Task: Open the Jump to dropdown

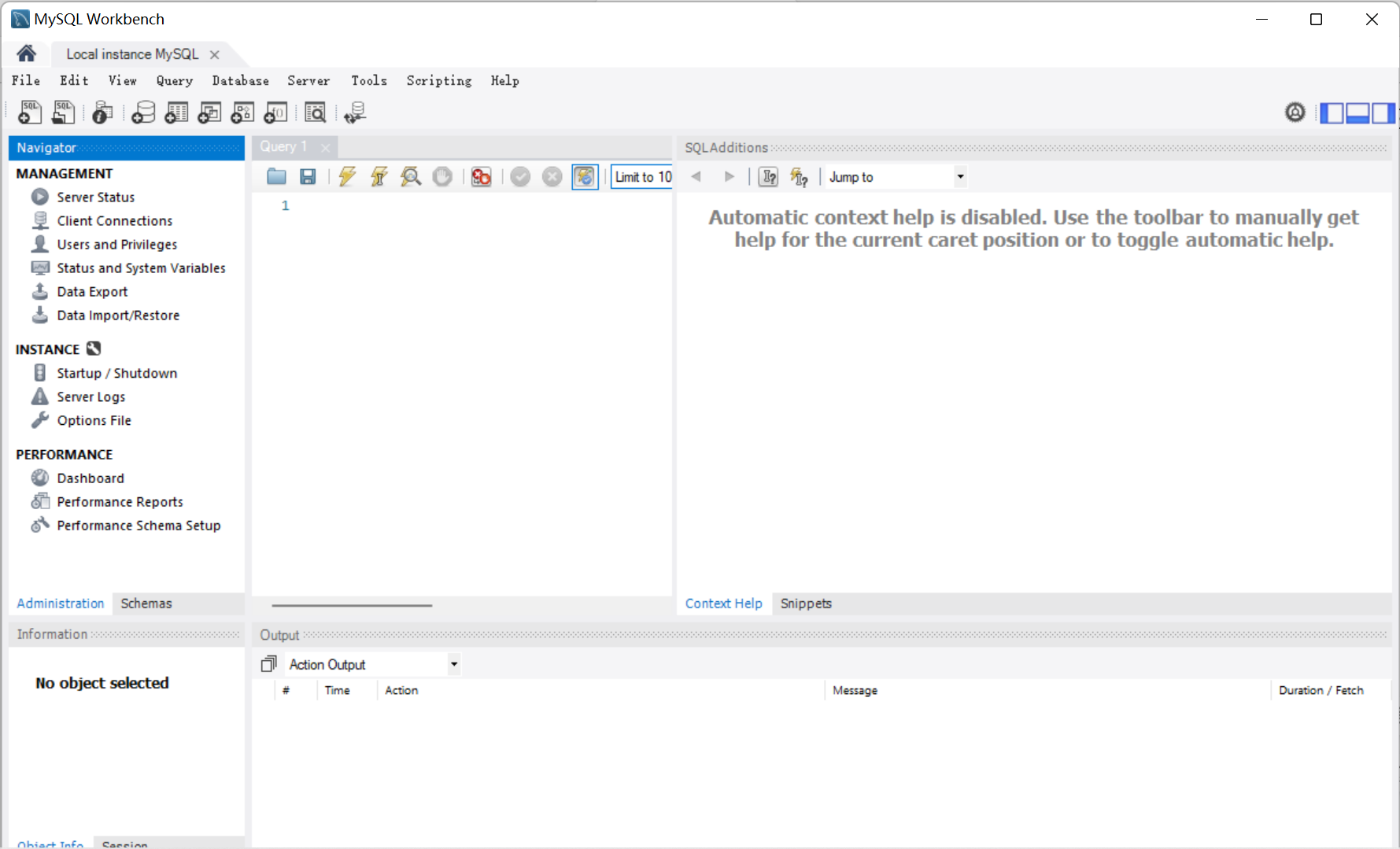Action: coord(896,177)
